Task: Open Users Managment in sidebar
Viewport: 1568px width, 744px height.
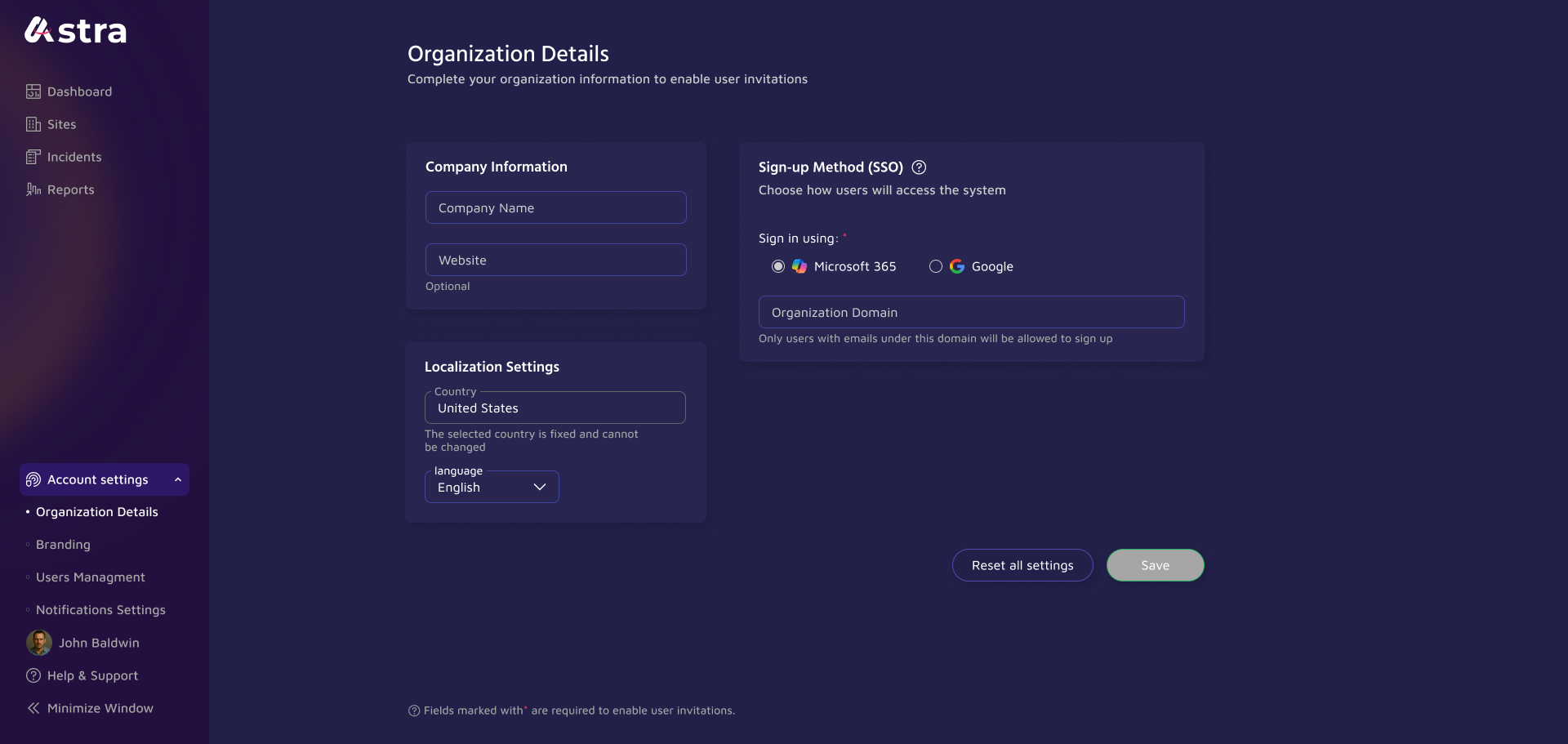Action: [90, 577]
